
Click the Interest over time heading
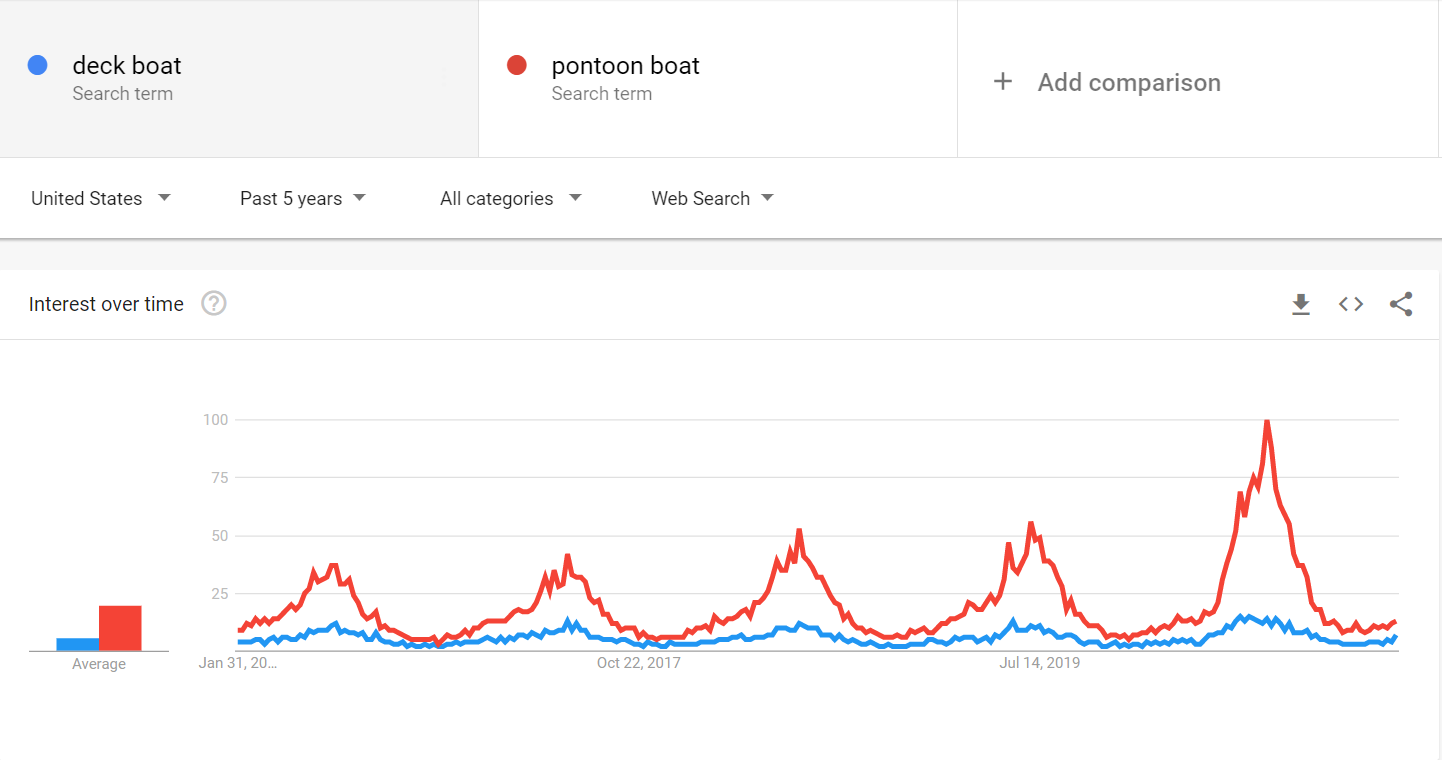point(106,304)
